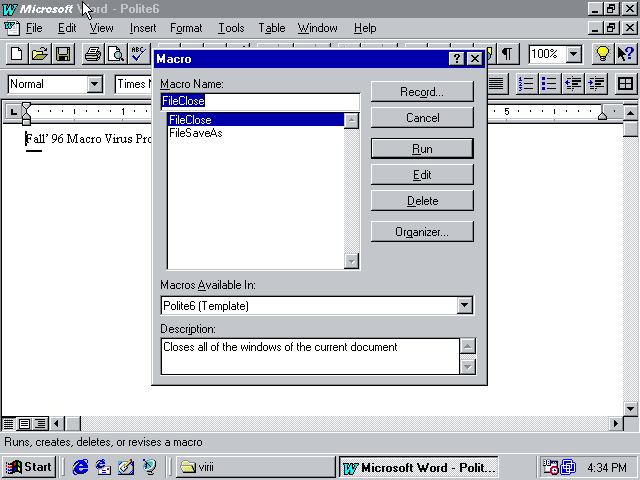Switch to Normal view icon
The height and width of the screenshot is (480, 640).
(9, 424)
